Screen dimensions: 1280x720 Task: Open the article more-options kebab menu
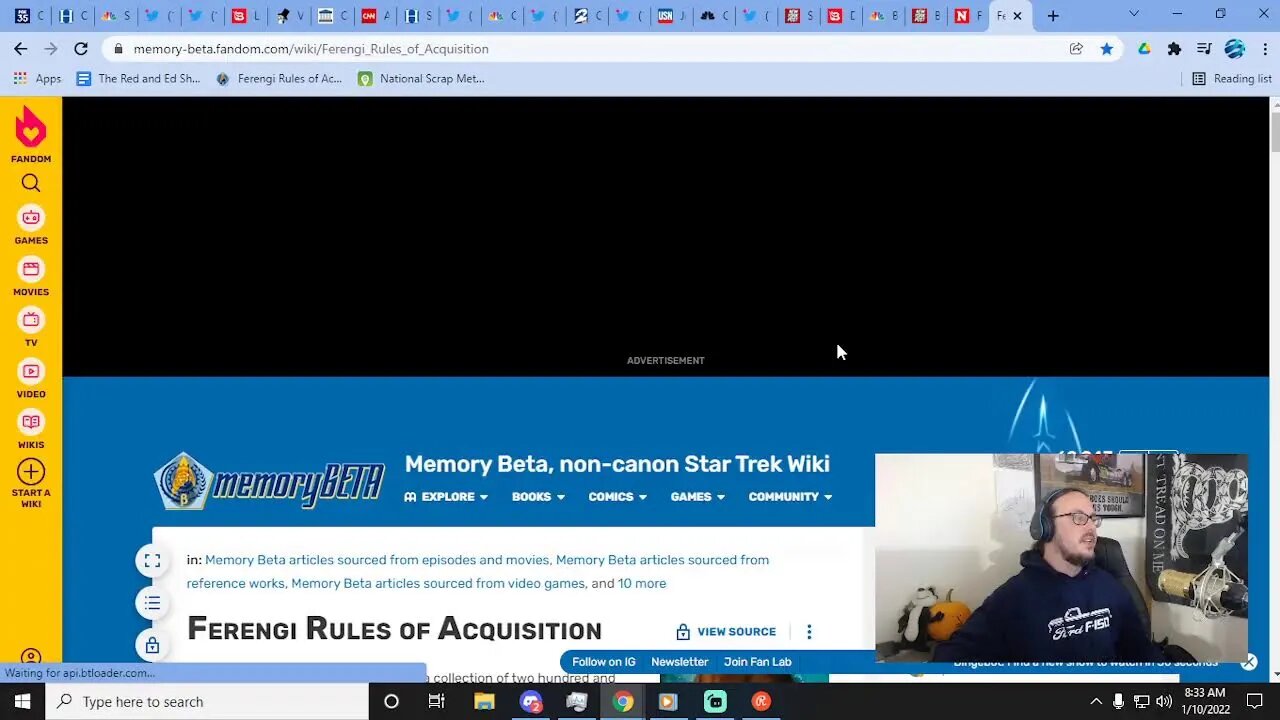click(809, 632)
